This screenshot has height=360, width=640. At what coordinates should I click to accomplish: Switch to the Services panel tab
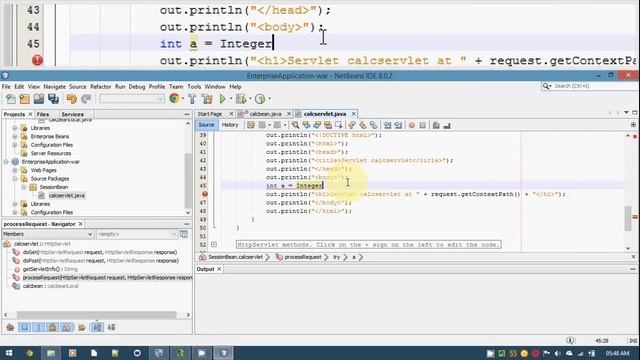point(72,114)
